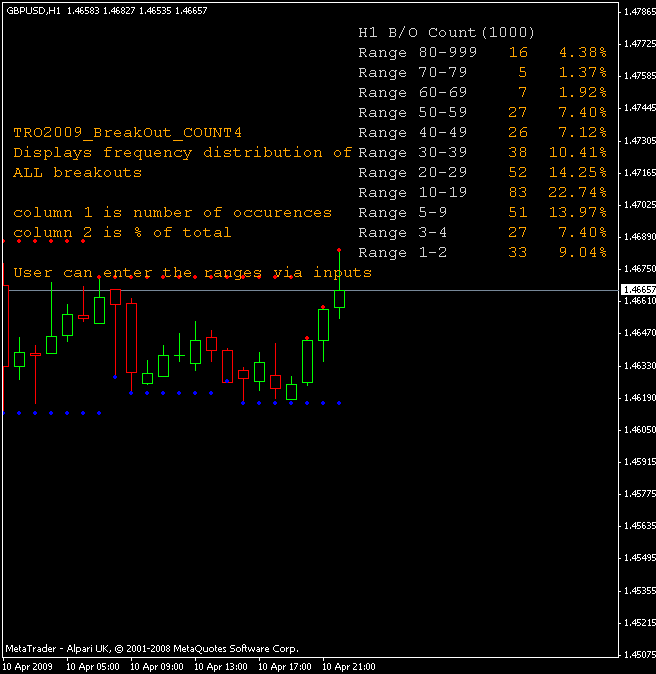Select the 14.25% percentage value

(582, 173)
